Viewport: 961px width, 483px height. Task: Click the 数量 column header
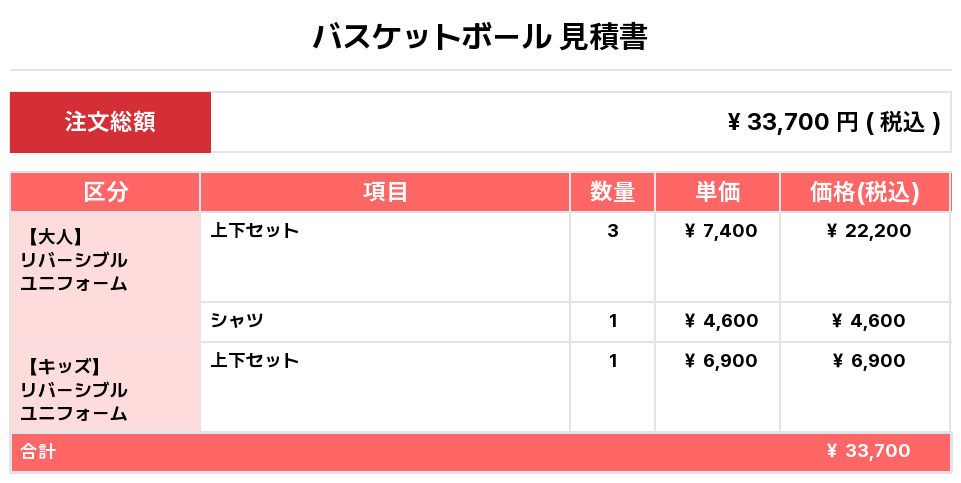pyautogui.click(x=612, y=192)
